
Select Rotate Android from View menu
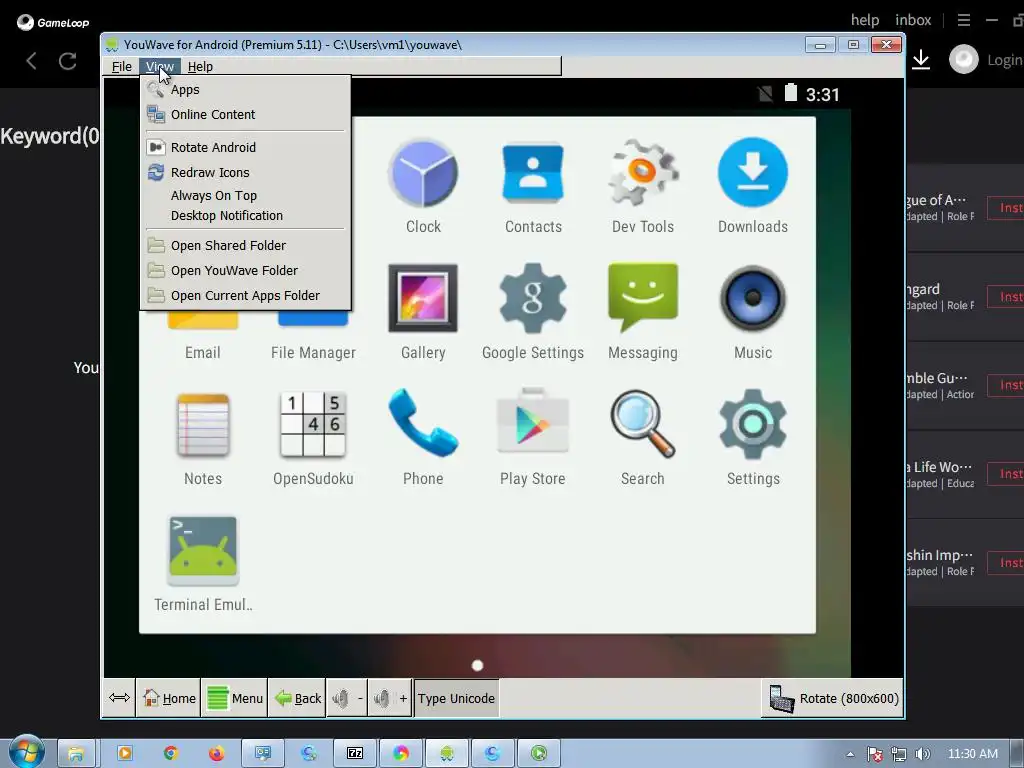(x=245, y=148)
